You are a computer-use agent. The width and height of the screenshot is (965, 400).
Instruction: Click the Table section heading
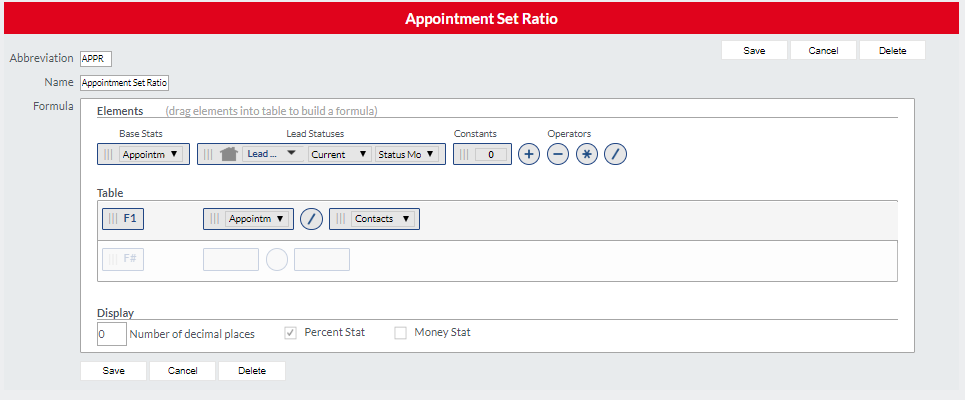click(x=110, y=193)
